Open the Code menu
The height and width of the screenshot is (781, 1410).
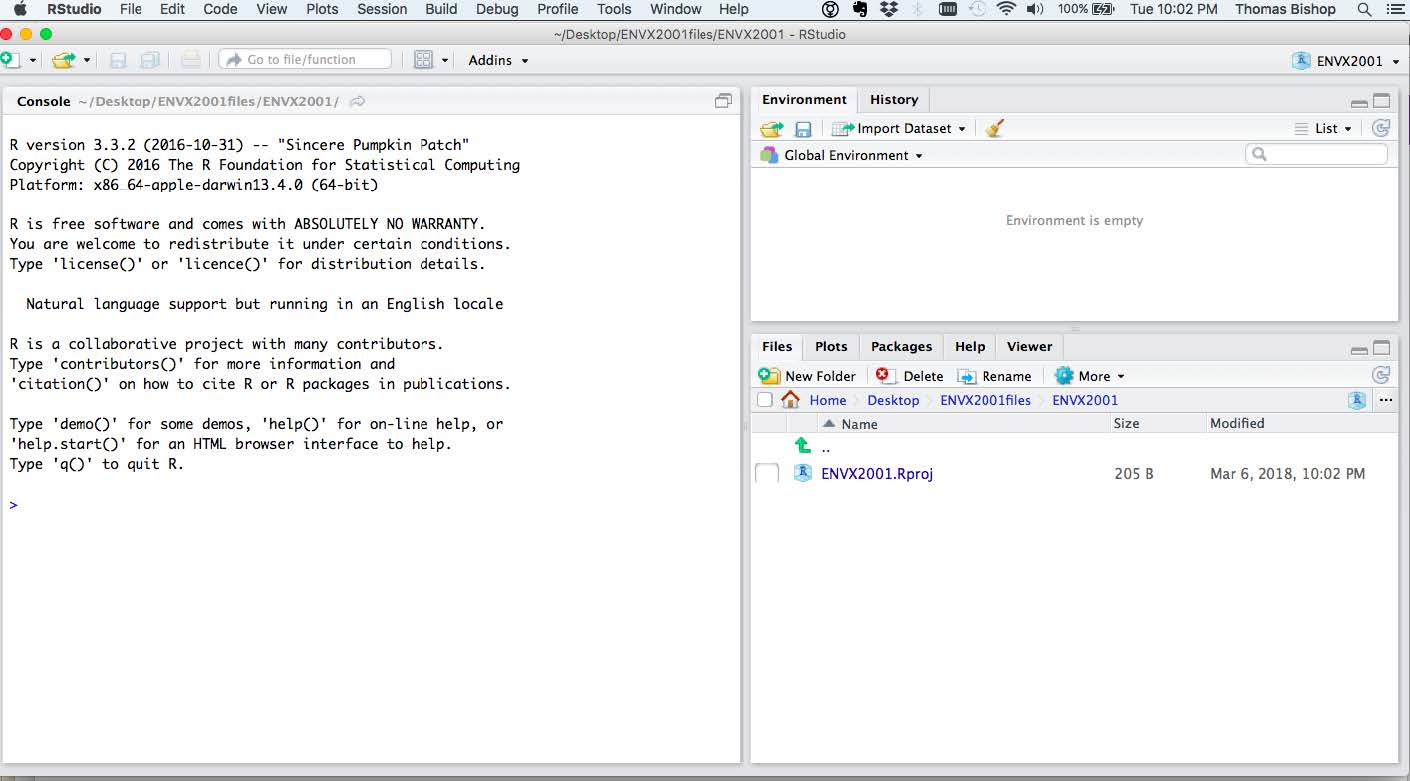point(220,9)
